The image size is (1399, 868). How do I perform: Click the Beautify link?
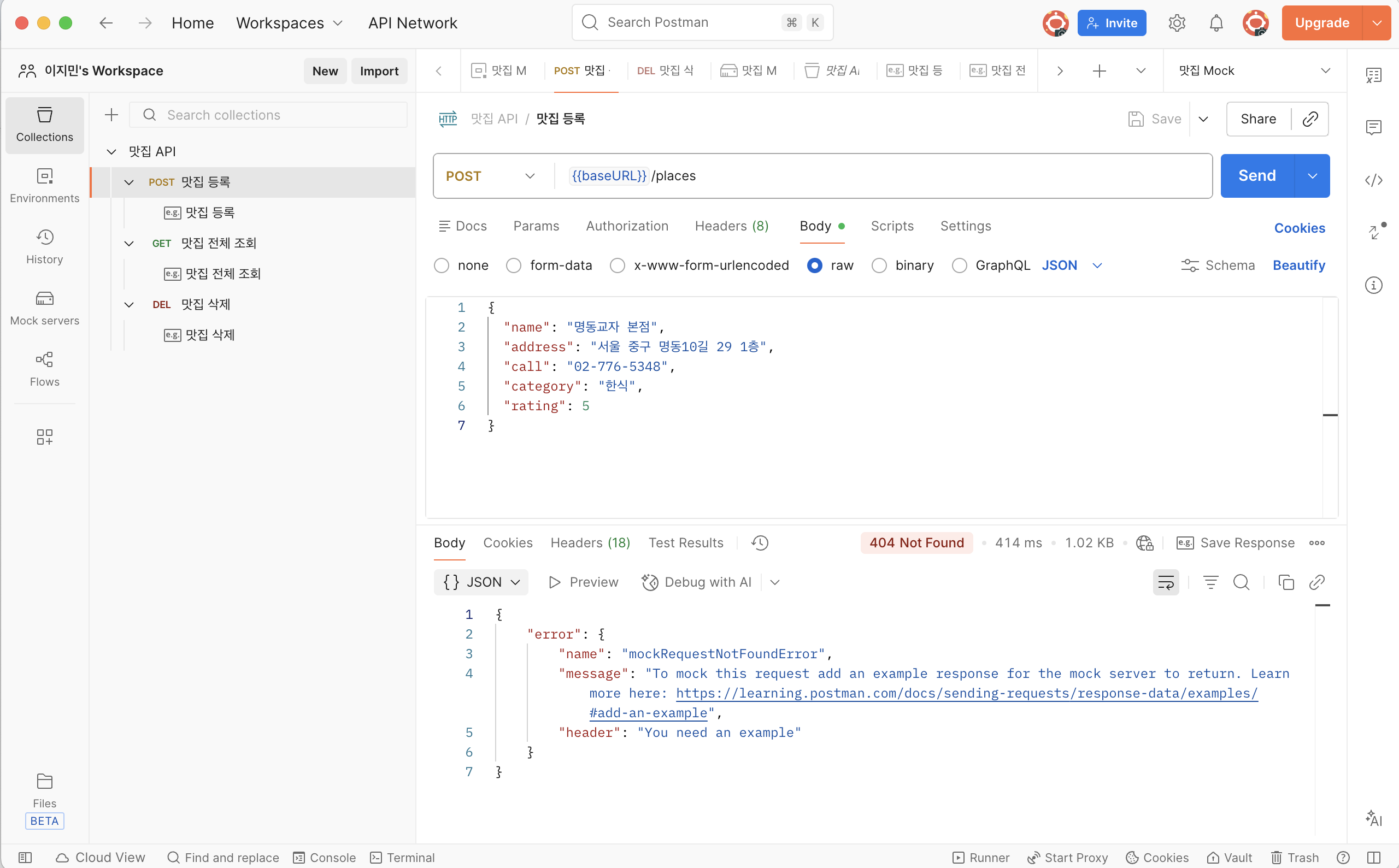(x=1298, y=265)
